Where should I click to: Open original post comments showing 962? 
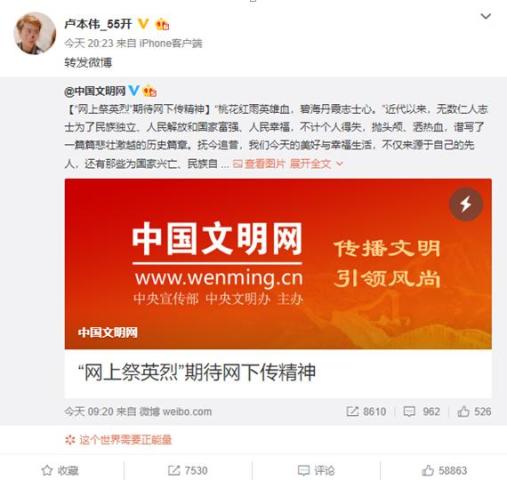421,412
